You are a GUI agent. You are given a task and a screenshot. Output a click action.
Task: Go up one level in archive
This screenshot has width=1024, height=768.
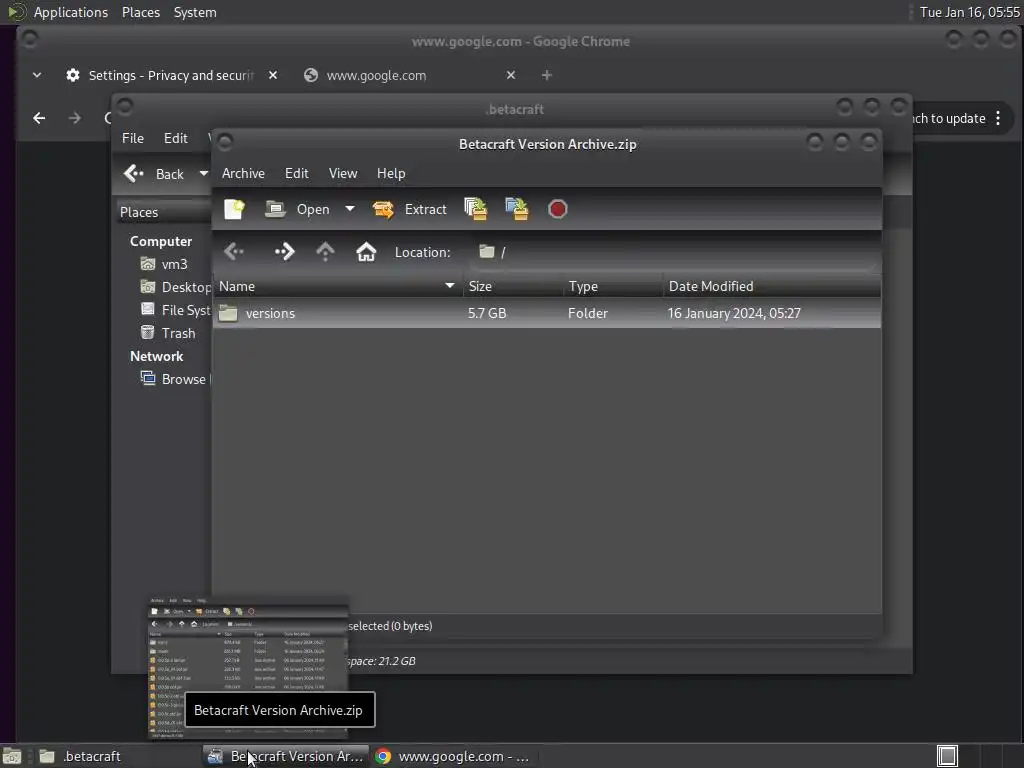[325, 252]
